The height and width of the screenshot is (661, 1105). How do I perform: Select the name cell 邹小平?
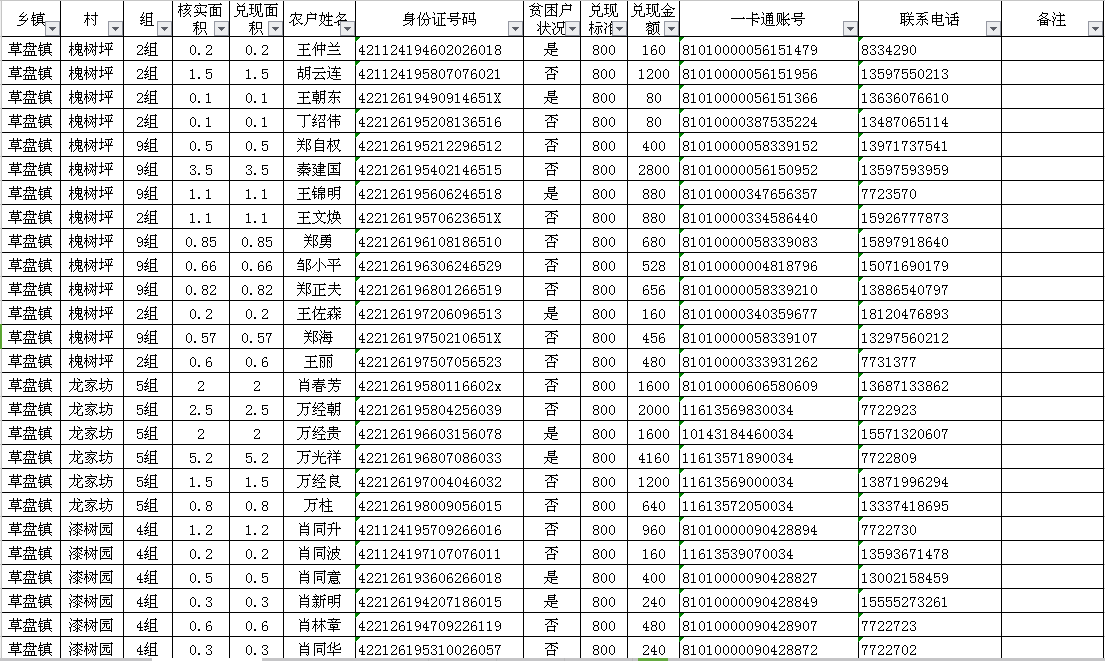click(x=319, y=266)
